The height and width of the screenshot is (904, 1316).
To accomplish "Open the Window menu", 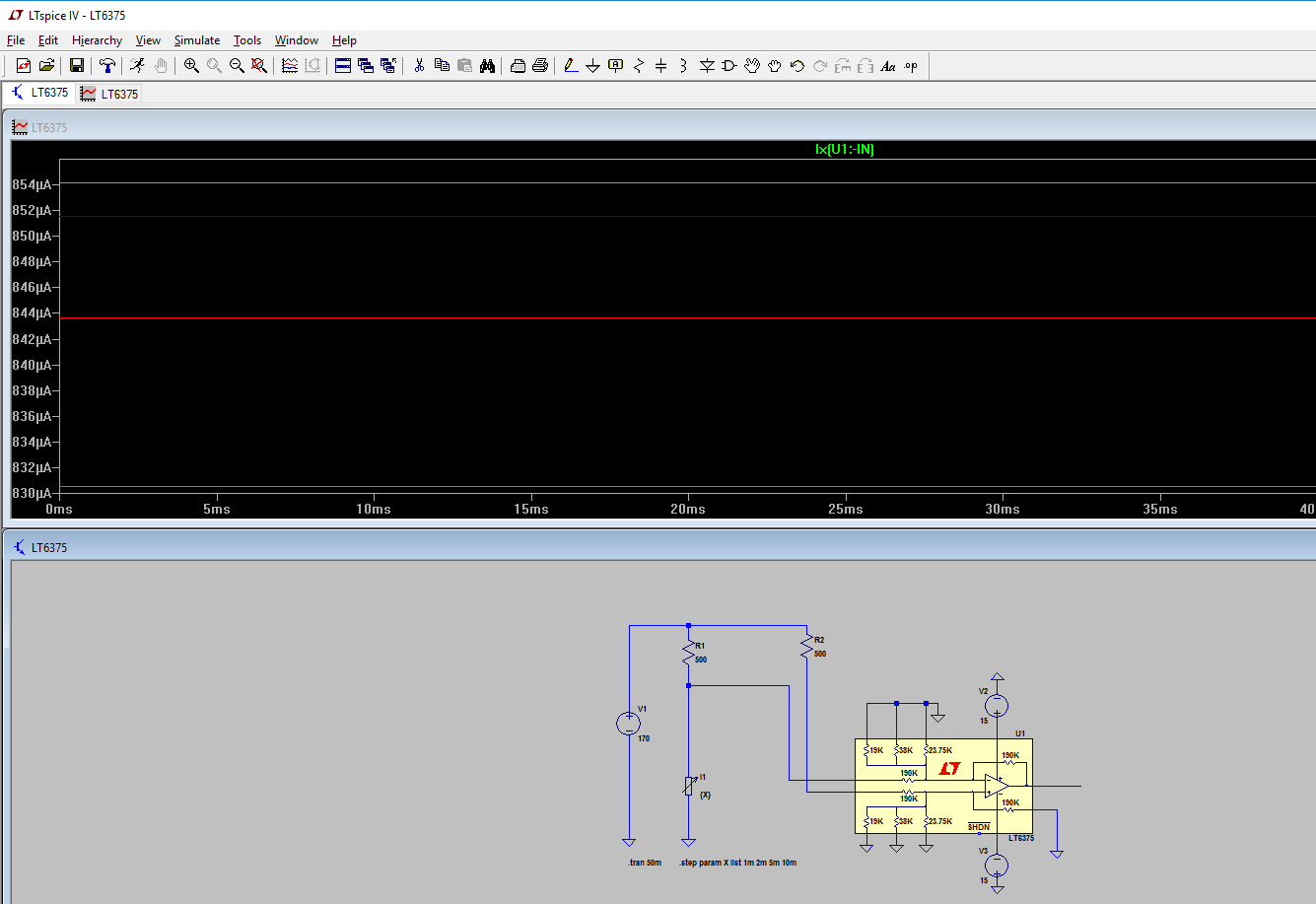I will (297, 40).
